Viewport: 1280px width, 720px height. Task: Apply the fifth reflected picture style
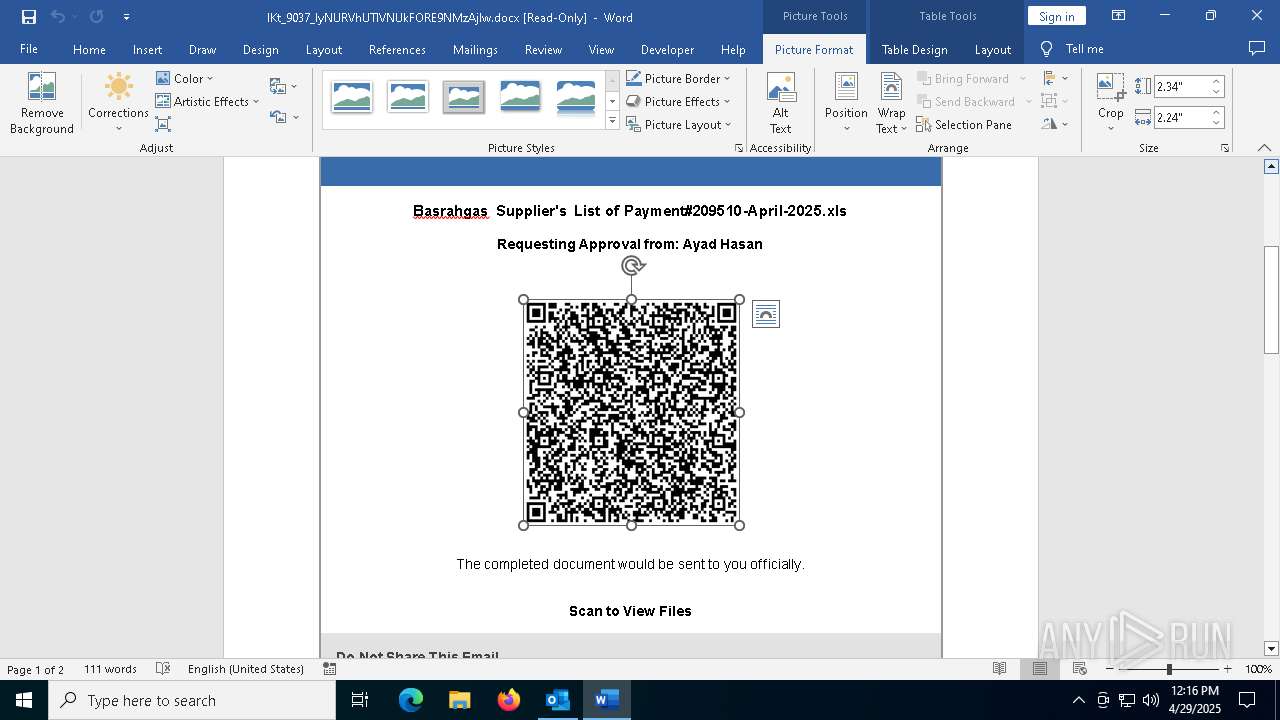point(576,97)
